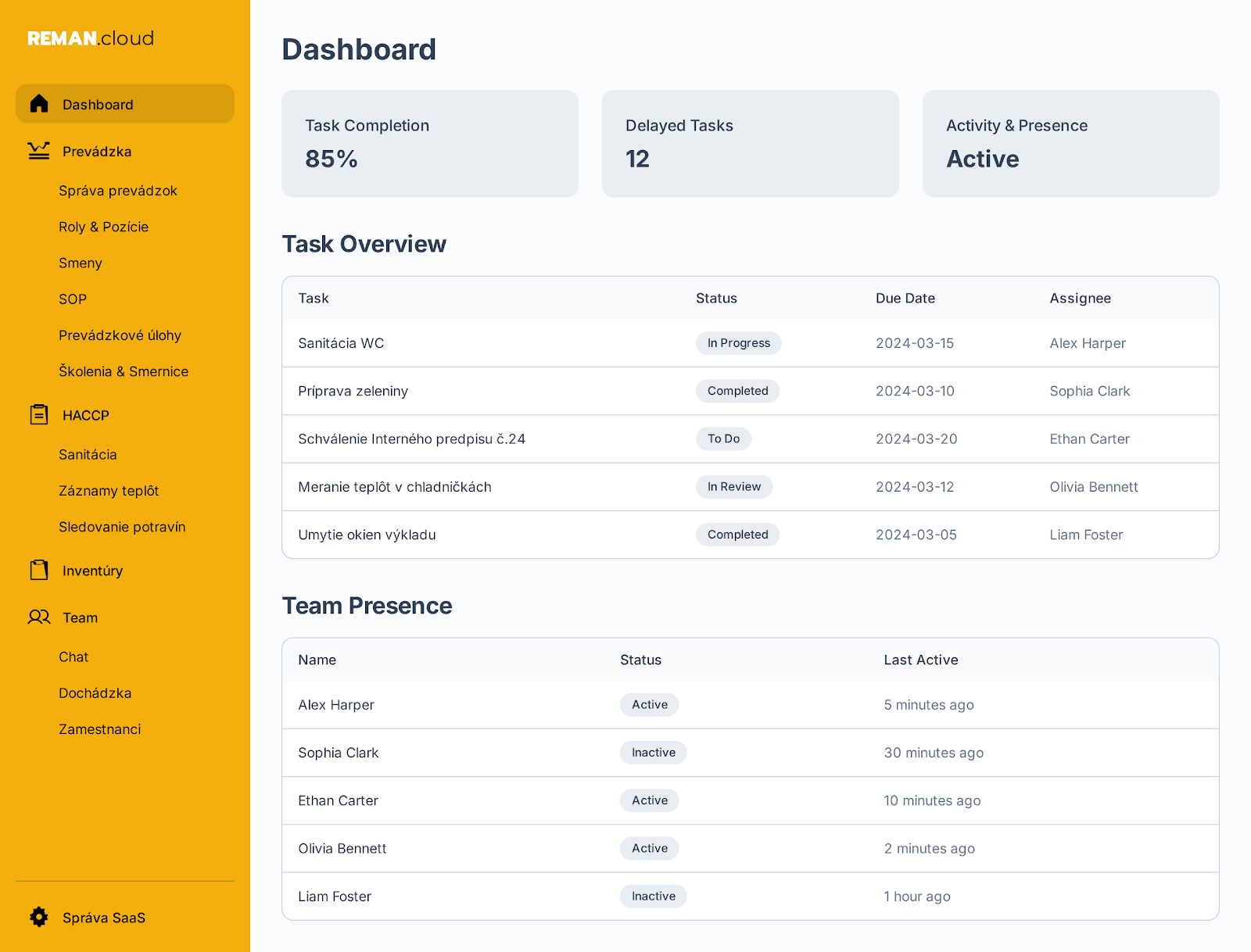Open the Chat page
Image resolution: width=1251 pixels, height=952 pixels.
pyautogui.click(x=73, y=657)
